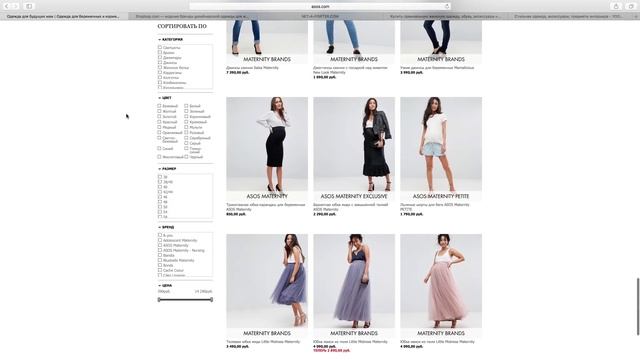Go forward using Safari's forward arrow
The height and width of the screenshot is (360, 640).
(x=16, y=6)
